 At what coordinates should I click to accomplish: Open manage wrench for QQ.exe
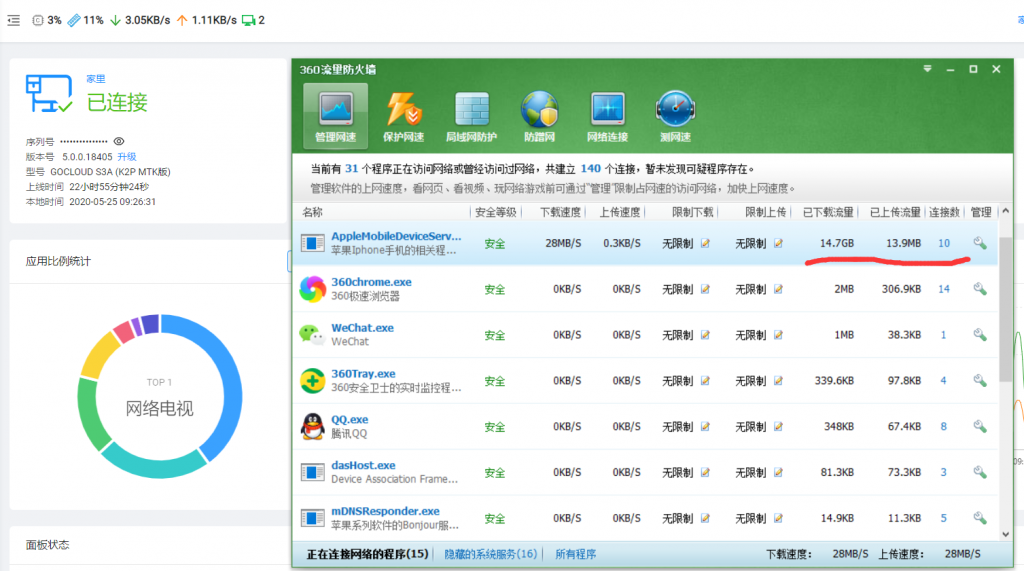[x=980, y=426]
